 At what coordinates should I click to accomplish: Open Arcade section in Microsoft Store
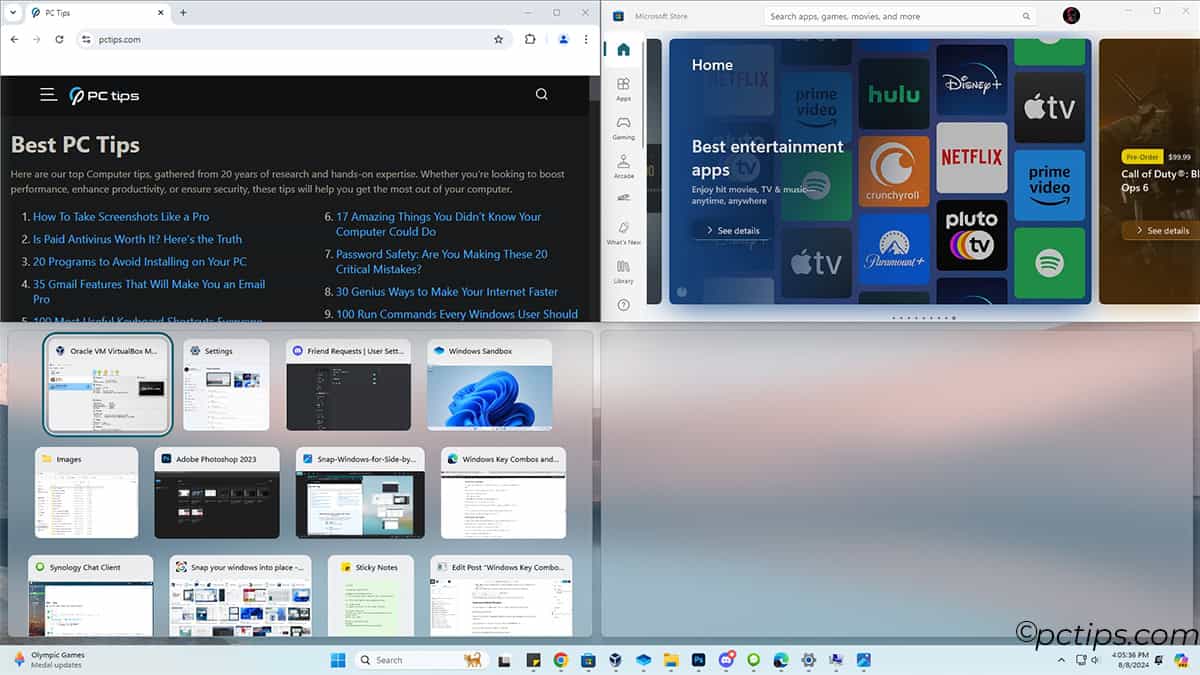point(623,165)
